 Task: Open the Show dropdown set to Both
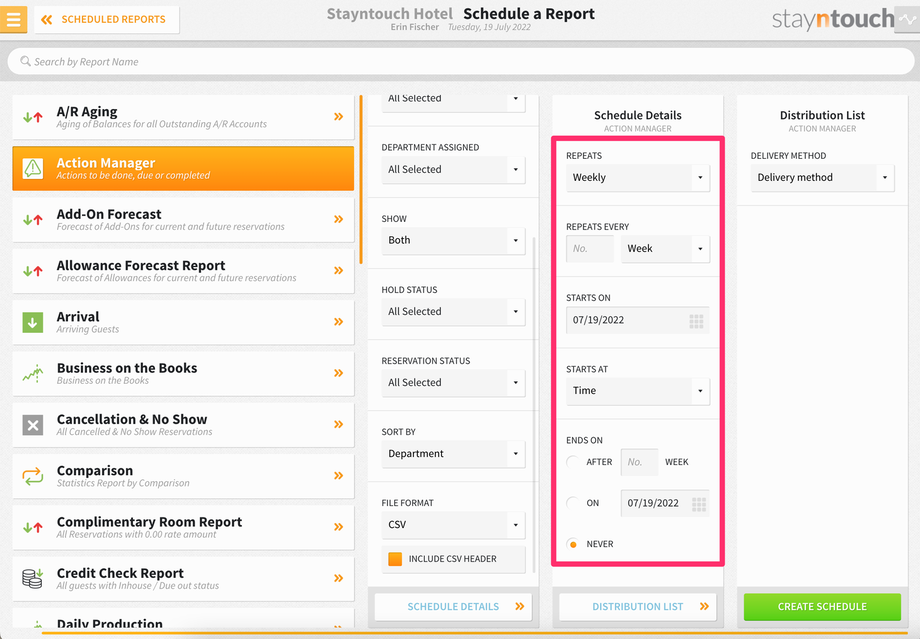pos(453,241)
